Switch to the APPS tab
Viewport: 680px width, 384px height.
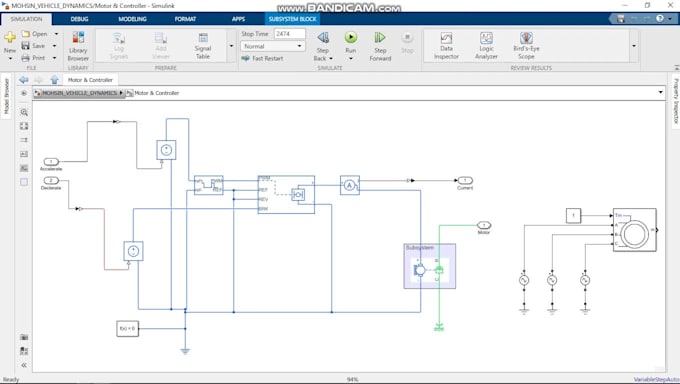pyautogui.click(x=238, y=19)
